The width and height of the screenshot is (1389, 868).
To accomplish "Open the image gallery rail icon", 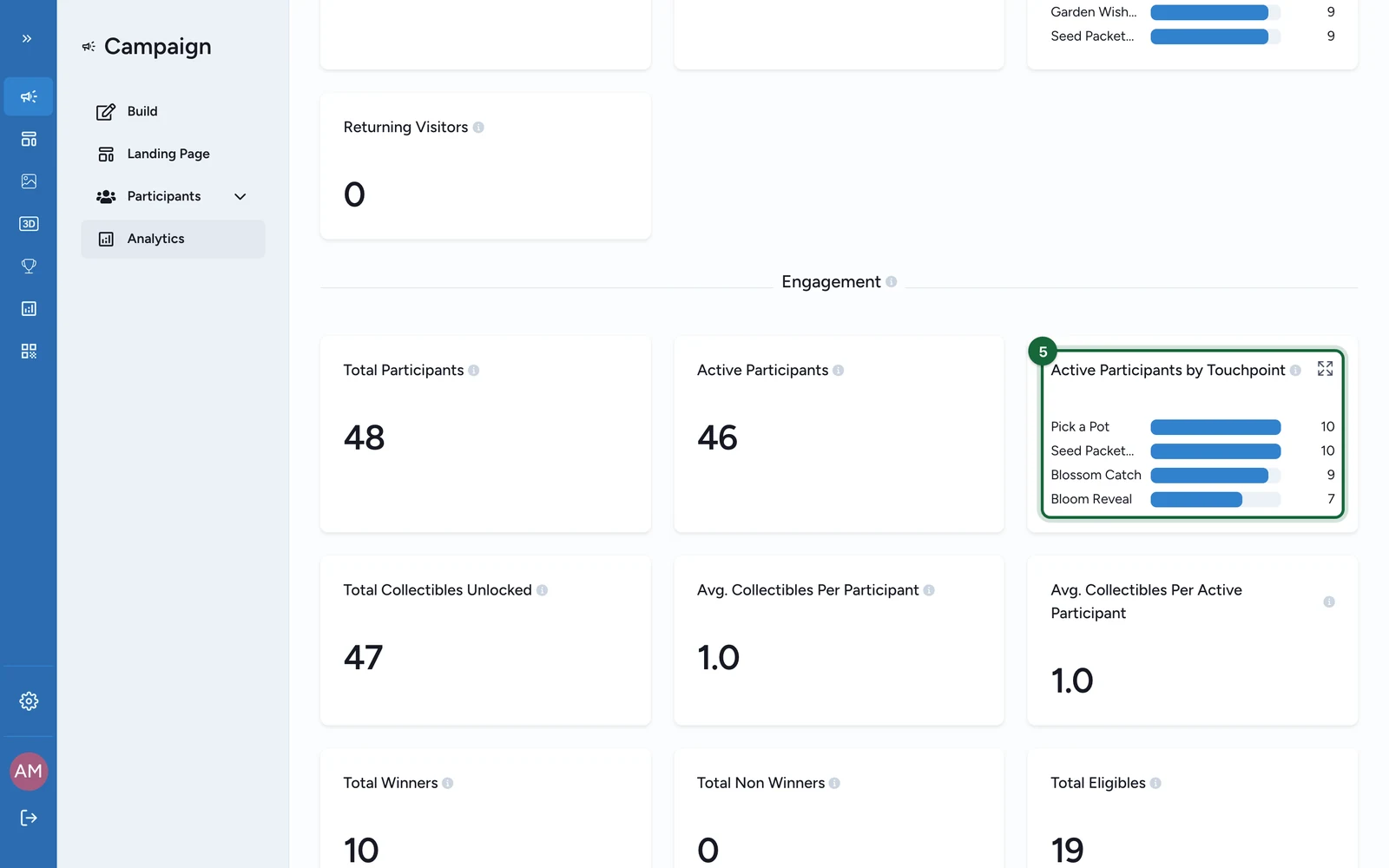I will 29,181.
